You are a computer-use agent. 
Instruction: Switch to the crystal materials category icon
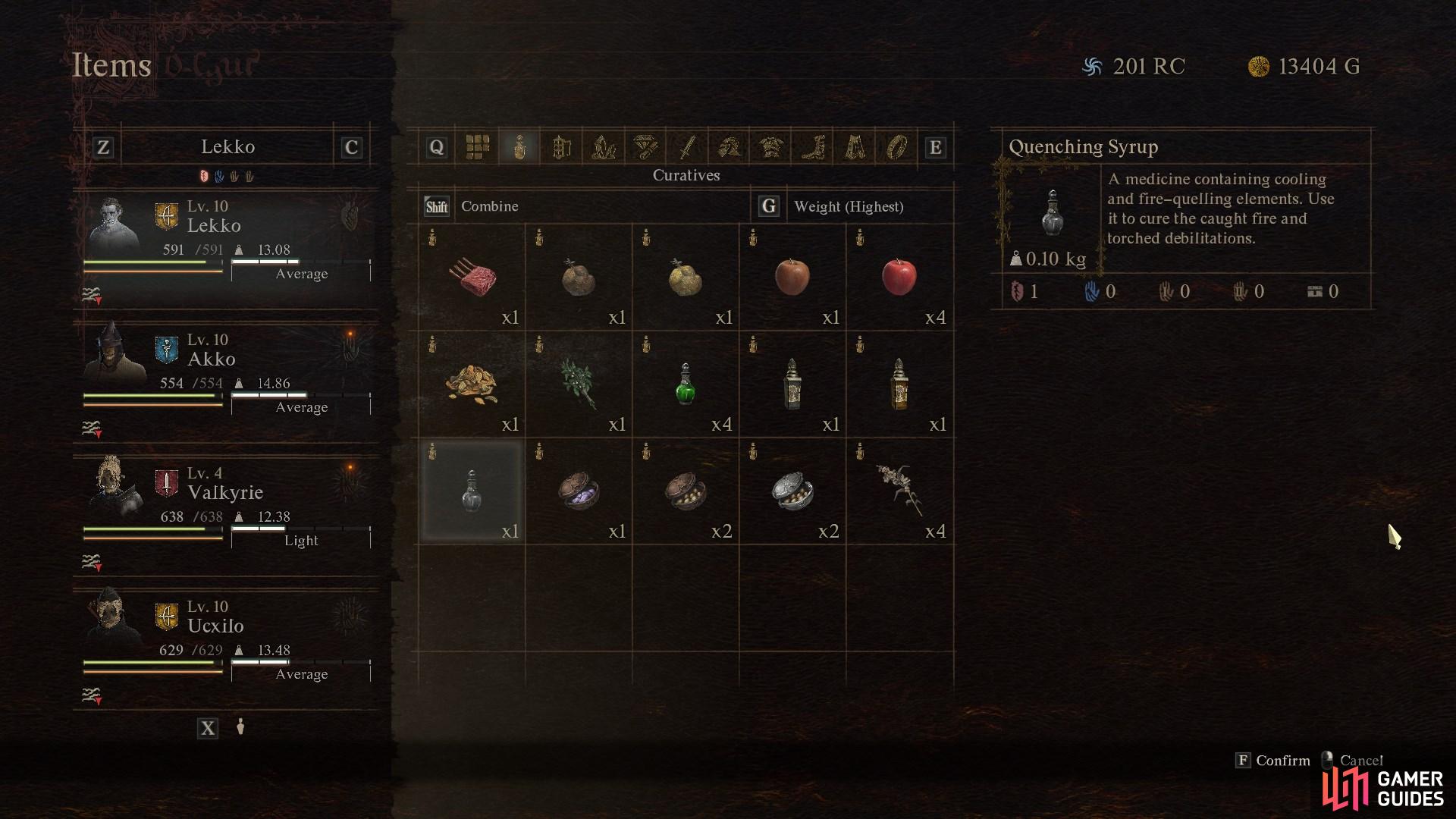click(x=604, y=147)
